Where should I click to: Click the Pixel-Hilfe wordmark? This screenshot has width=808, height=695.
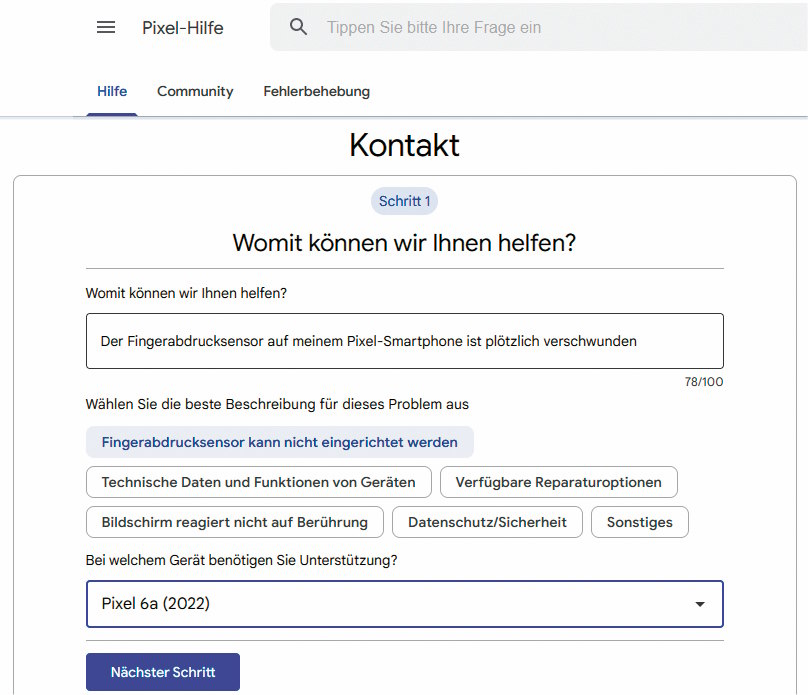[183, 27]
